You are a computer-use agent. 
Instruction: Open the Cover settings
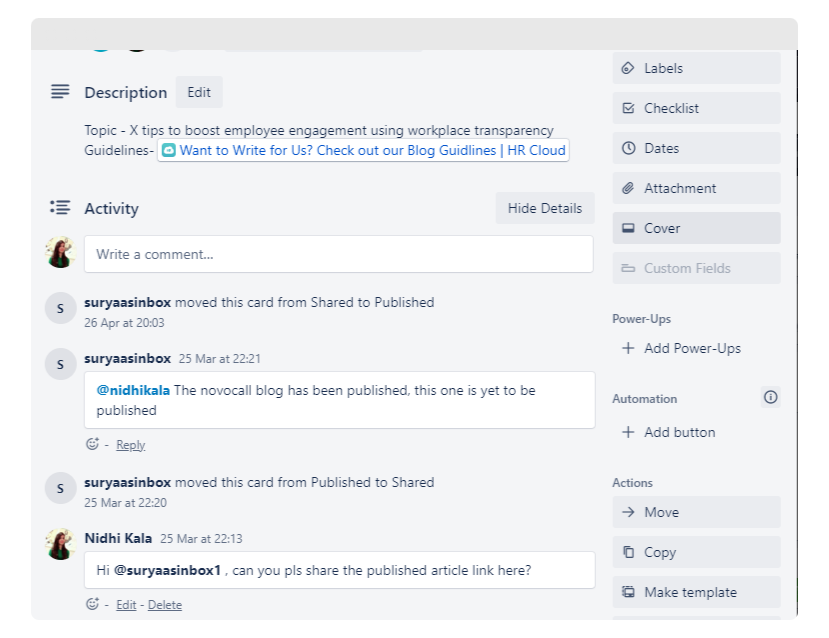(696, 228)
